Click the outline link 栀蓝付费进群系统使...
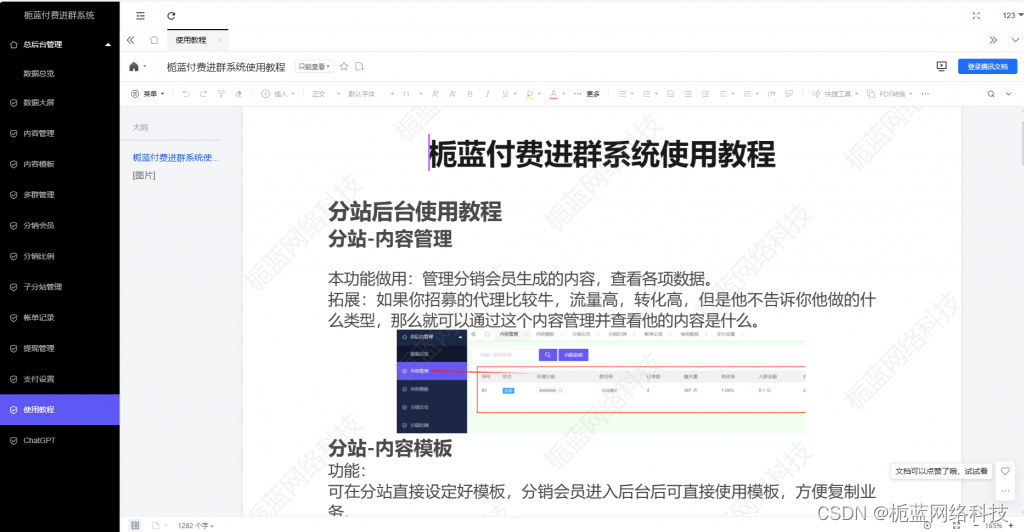The image size is (1024, 532). point(176,157)
